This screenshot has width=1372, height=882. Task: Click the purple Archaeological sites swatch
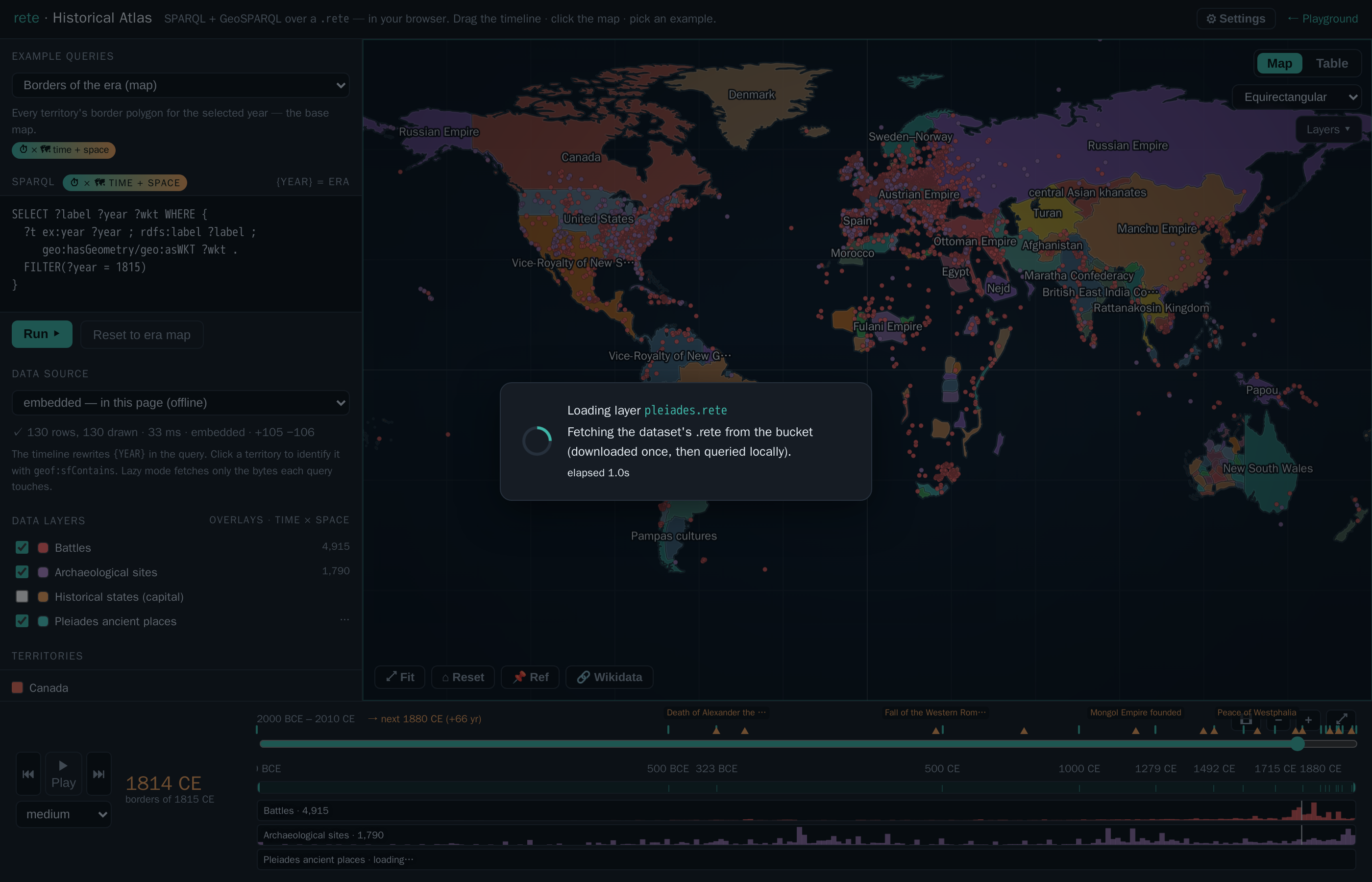tap(43, 571)
